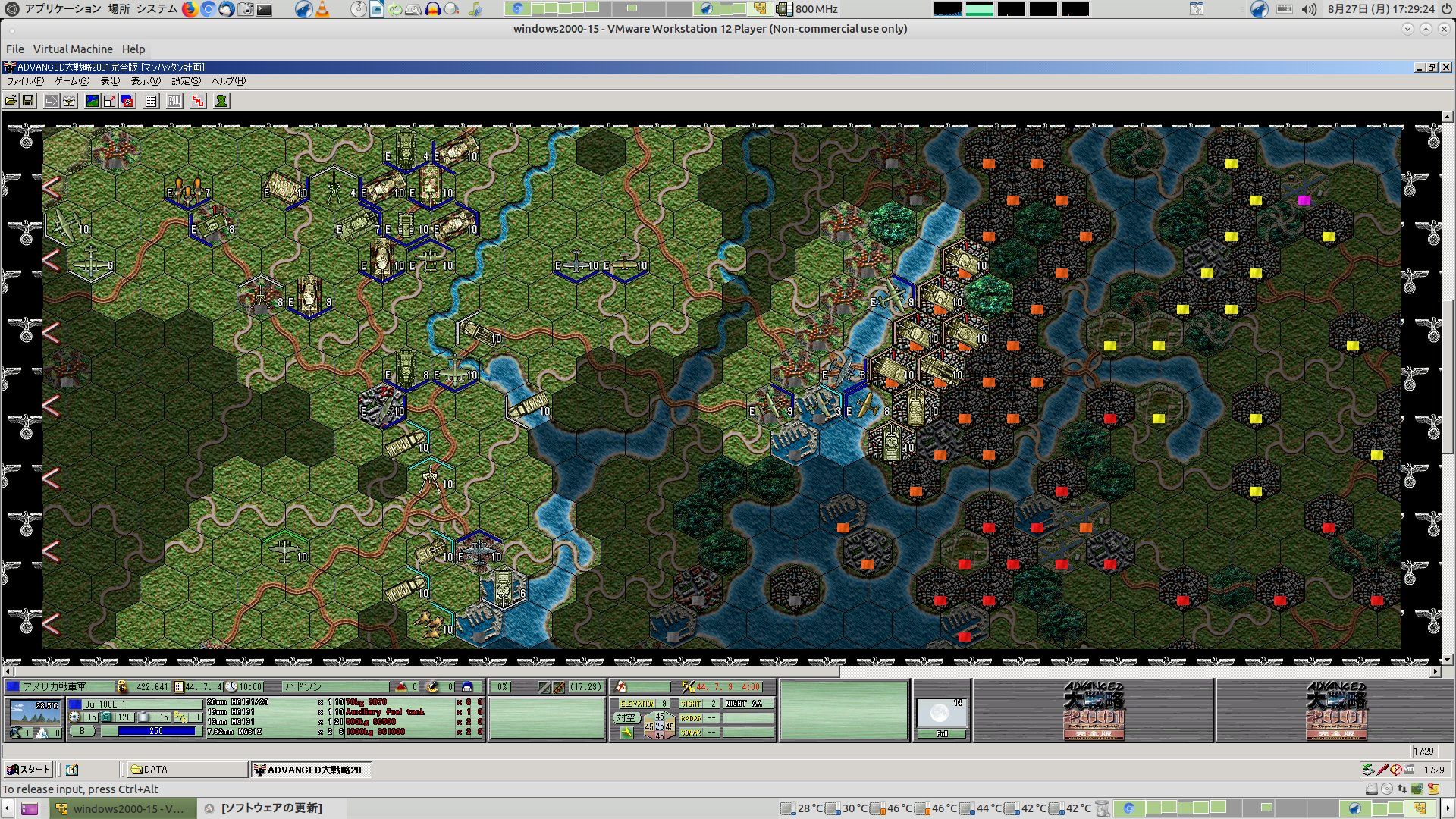Click the save floppy disk toolbar icon
This screenshot has height=819, width=1456.
point(28,101)
